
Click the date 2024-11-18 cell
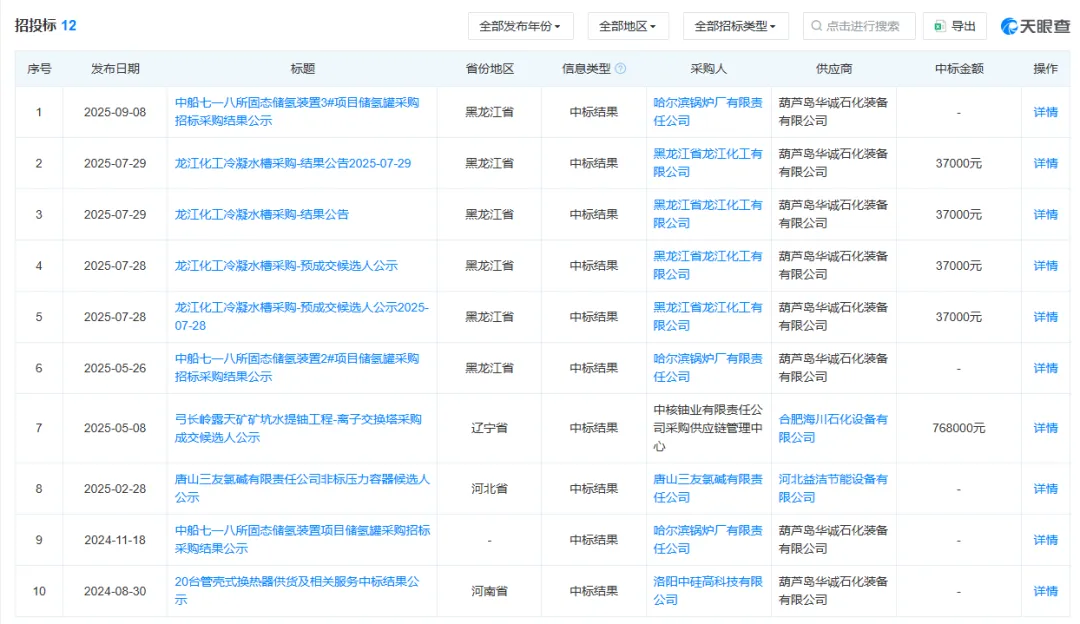pos(115,540)
